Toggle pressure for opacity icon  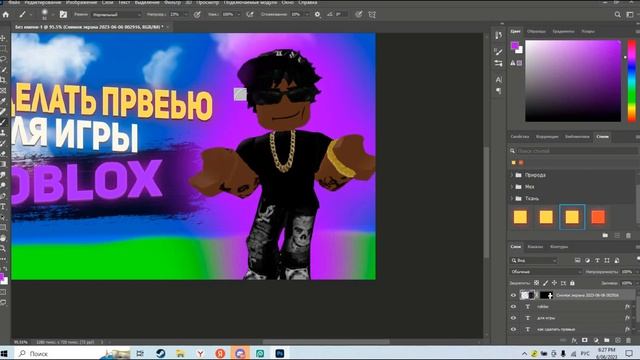(197, 14)
